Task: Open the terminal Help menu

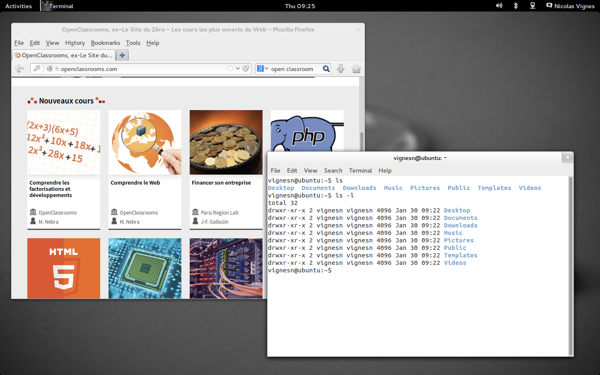Action: click(385, 171)
